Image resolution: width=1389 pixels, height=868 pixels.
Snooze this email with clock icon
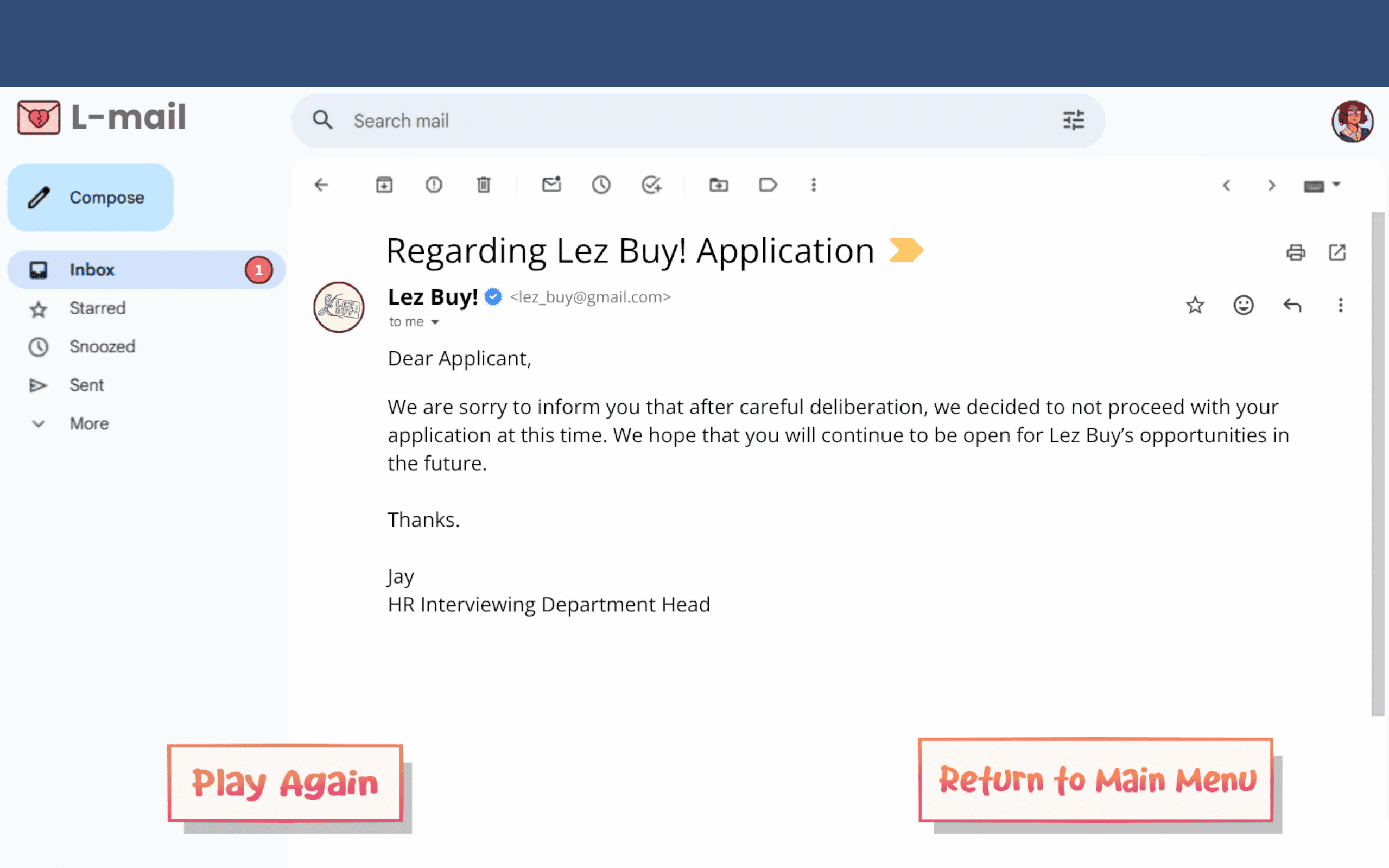coord(601,185)
